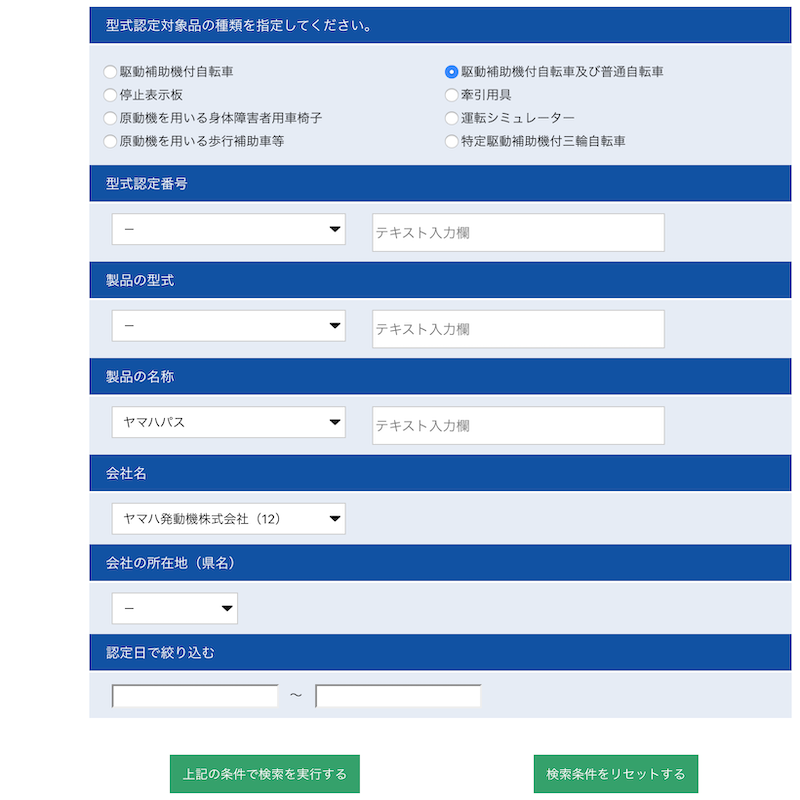Select the 駆動補助機付自転車 radio button
Image resolution: width=800 pixels, height=800 pixels.
(x=110, y=72)
